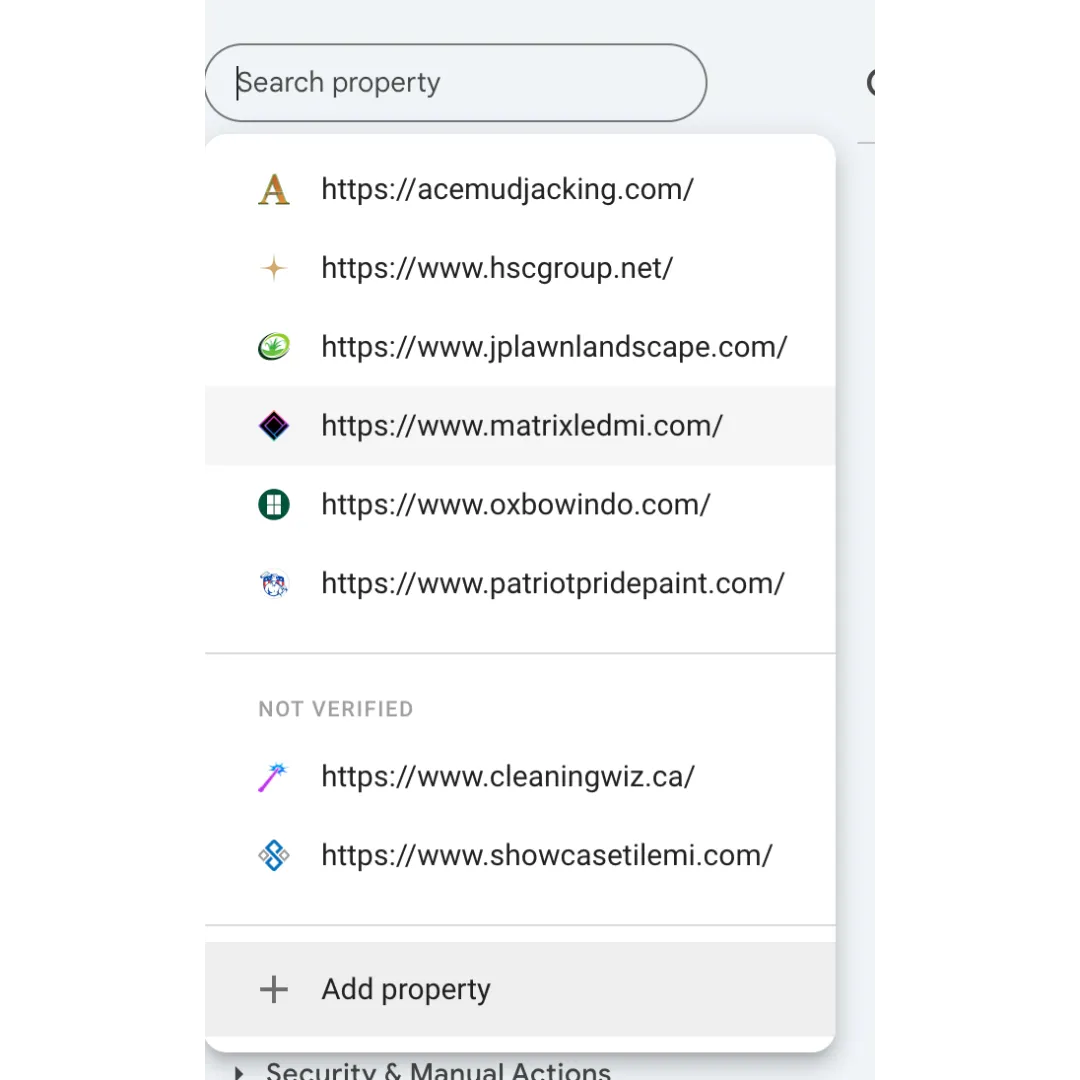The width and height of the screenshot is (1080, 1080).
Task: Click the cleaningwiz magic wand favicon
Action: [273, 777]
